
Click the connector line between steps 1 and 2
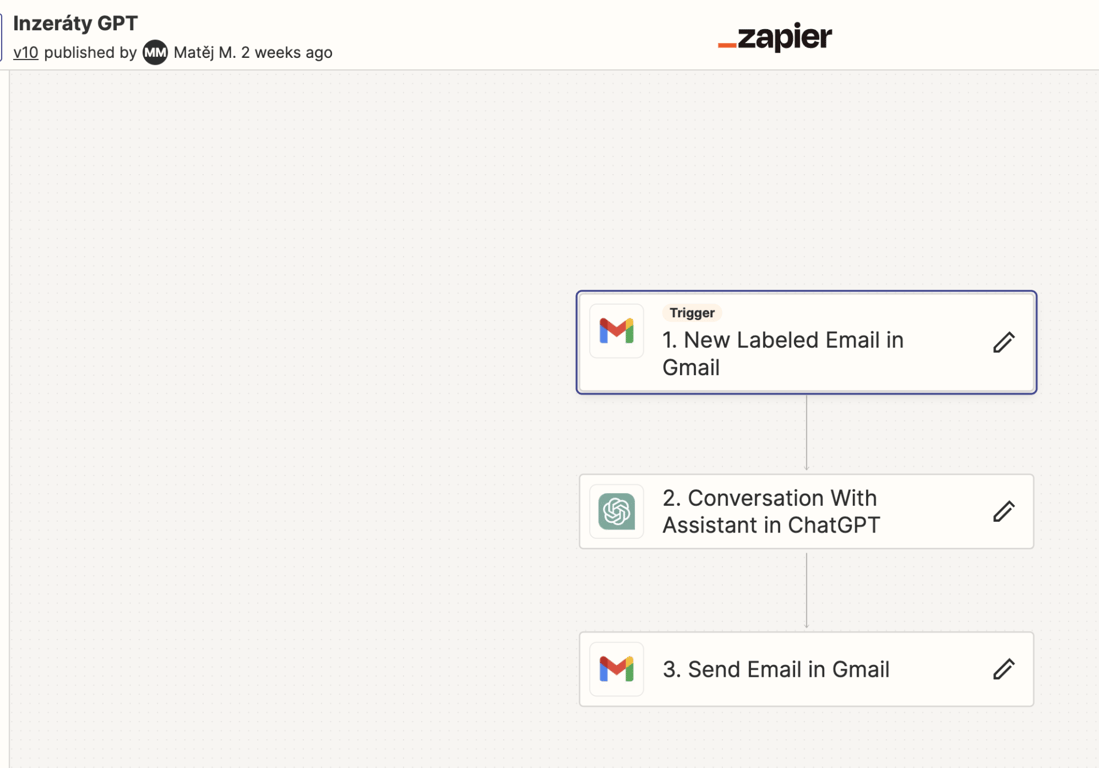(x=806, y=433)
